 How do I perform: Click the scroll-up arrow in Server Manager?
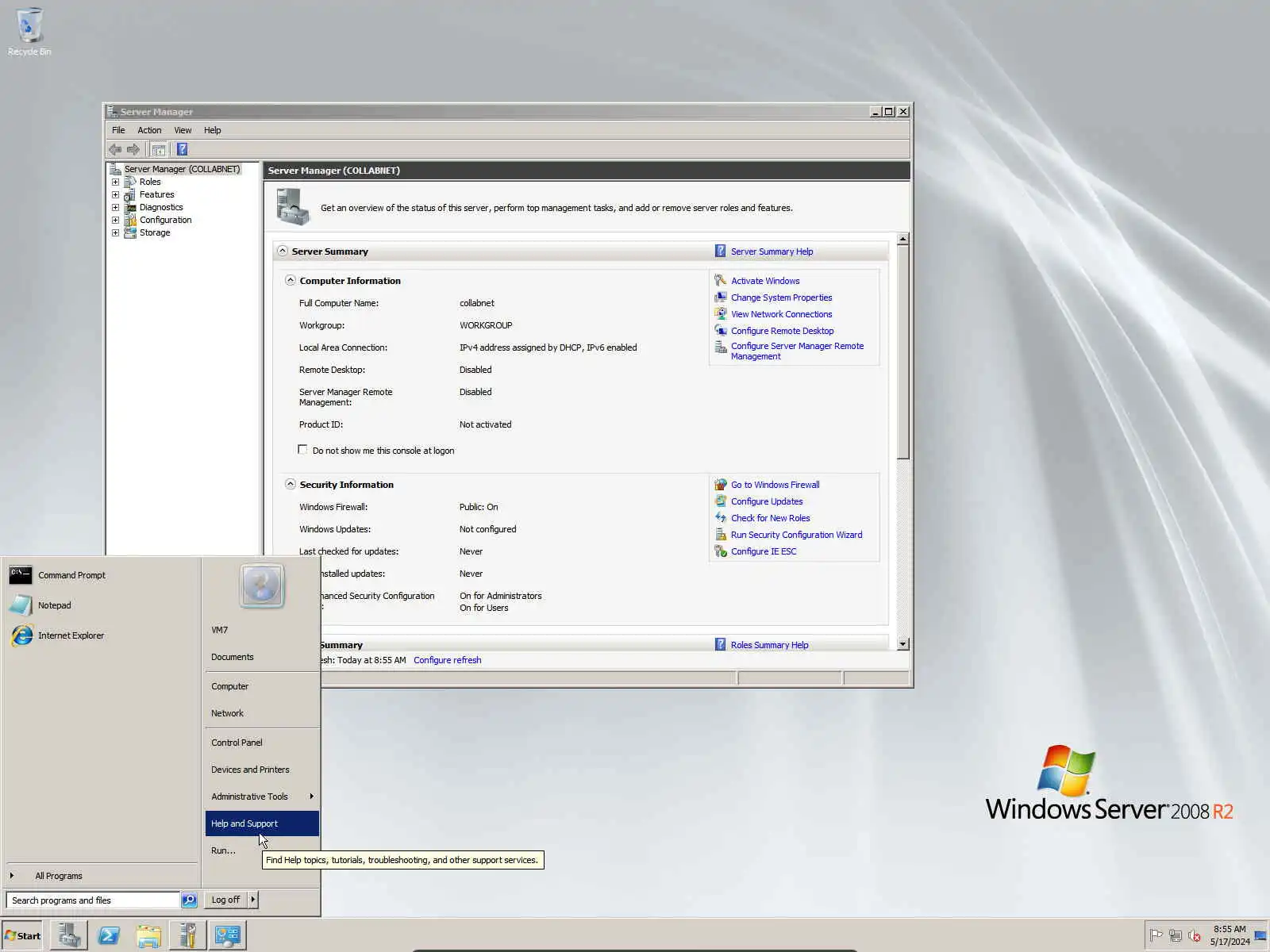coord(902,239)
